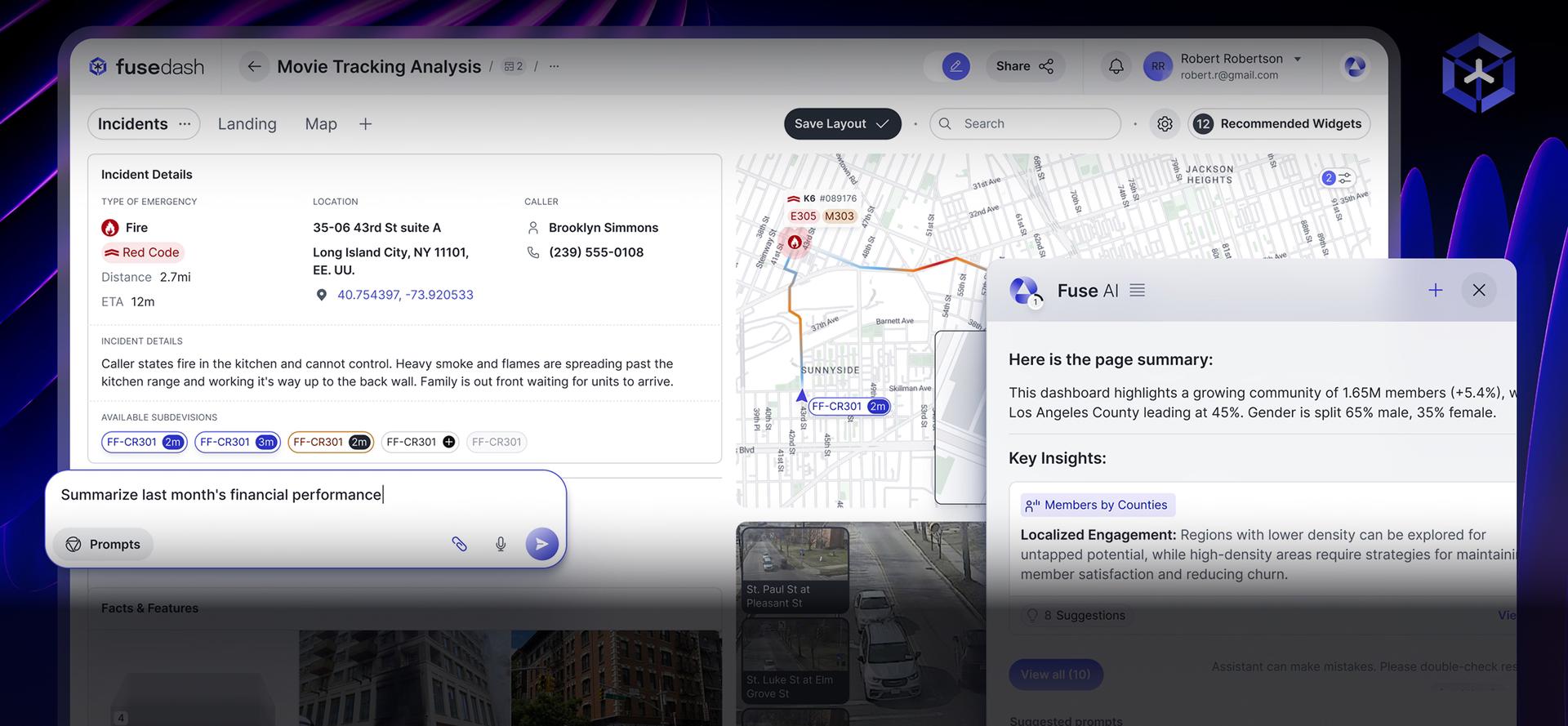The height and width of the screenshot is (726, 1568).
Task: Click View all (10) button
Action: 1055,674
